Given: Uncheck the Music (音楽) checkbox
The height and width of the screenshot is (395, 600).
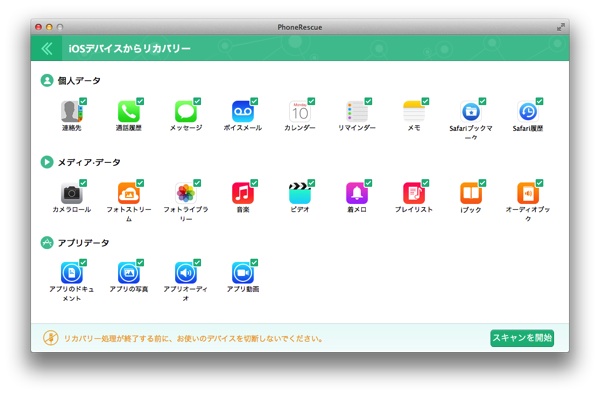Looking at the screenshot, I should pyautogui.click(x=254, y=183).
